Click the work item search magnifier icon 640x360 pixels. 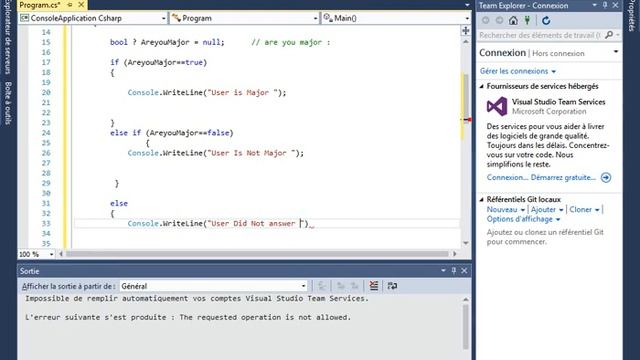coord(609,35)
